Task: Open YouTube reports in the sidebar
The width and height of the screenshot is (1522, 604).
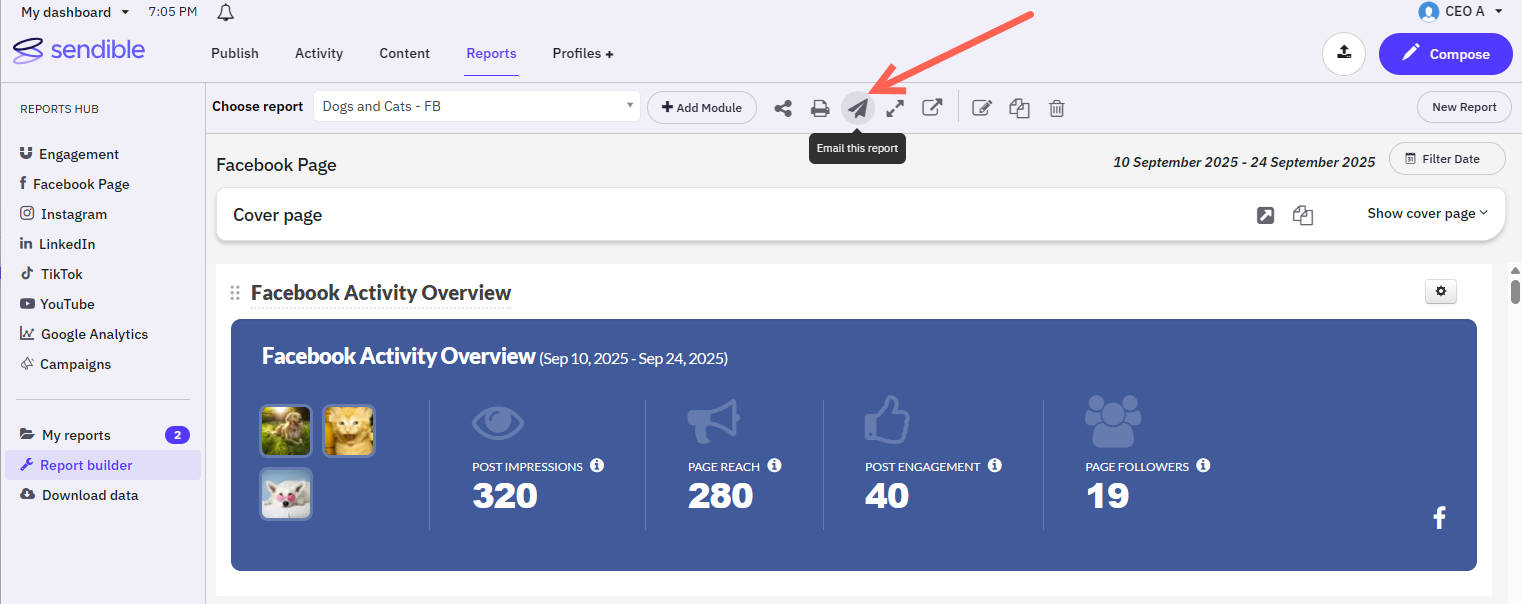Action: pos(57,304)
